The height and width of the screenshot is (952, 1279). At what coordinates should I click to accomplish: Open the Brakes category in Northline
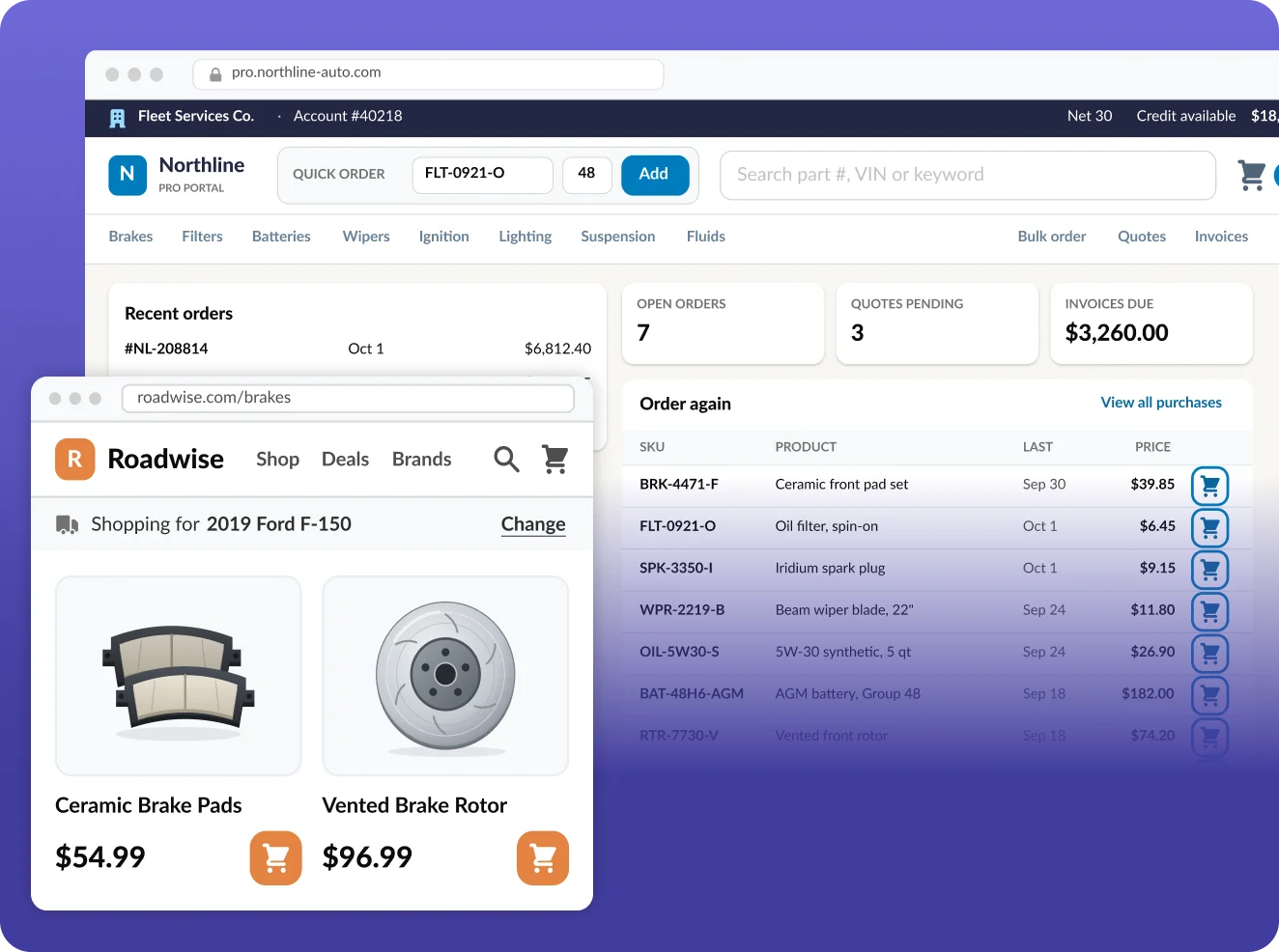[130, 237]
